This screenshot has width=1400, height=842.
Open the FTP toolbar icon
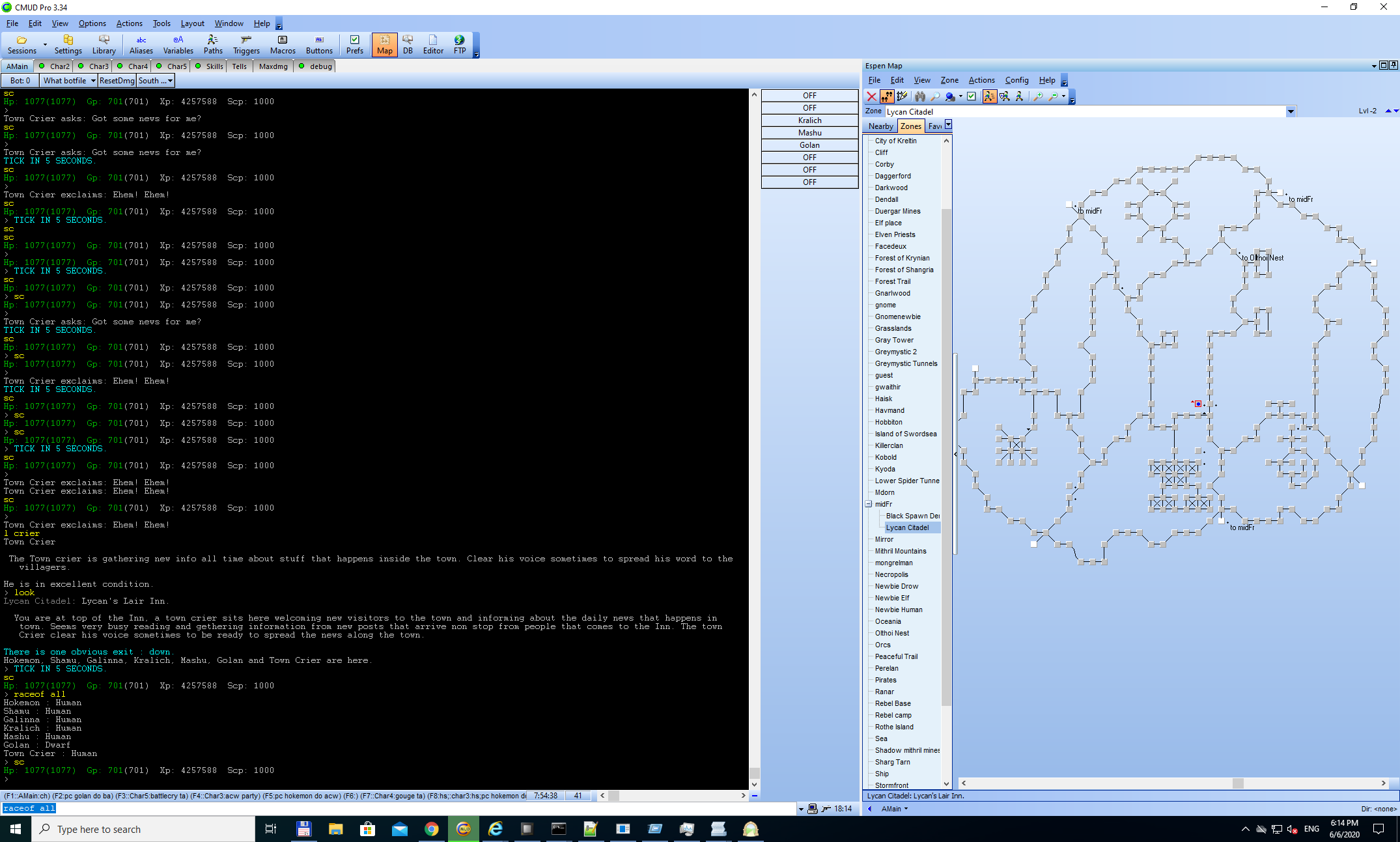(x=460, y=44)
